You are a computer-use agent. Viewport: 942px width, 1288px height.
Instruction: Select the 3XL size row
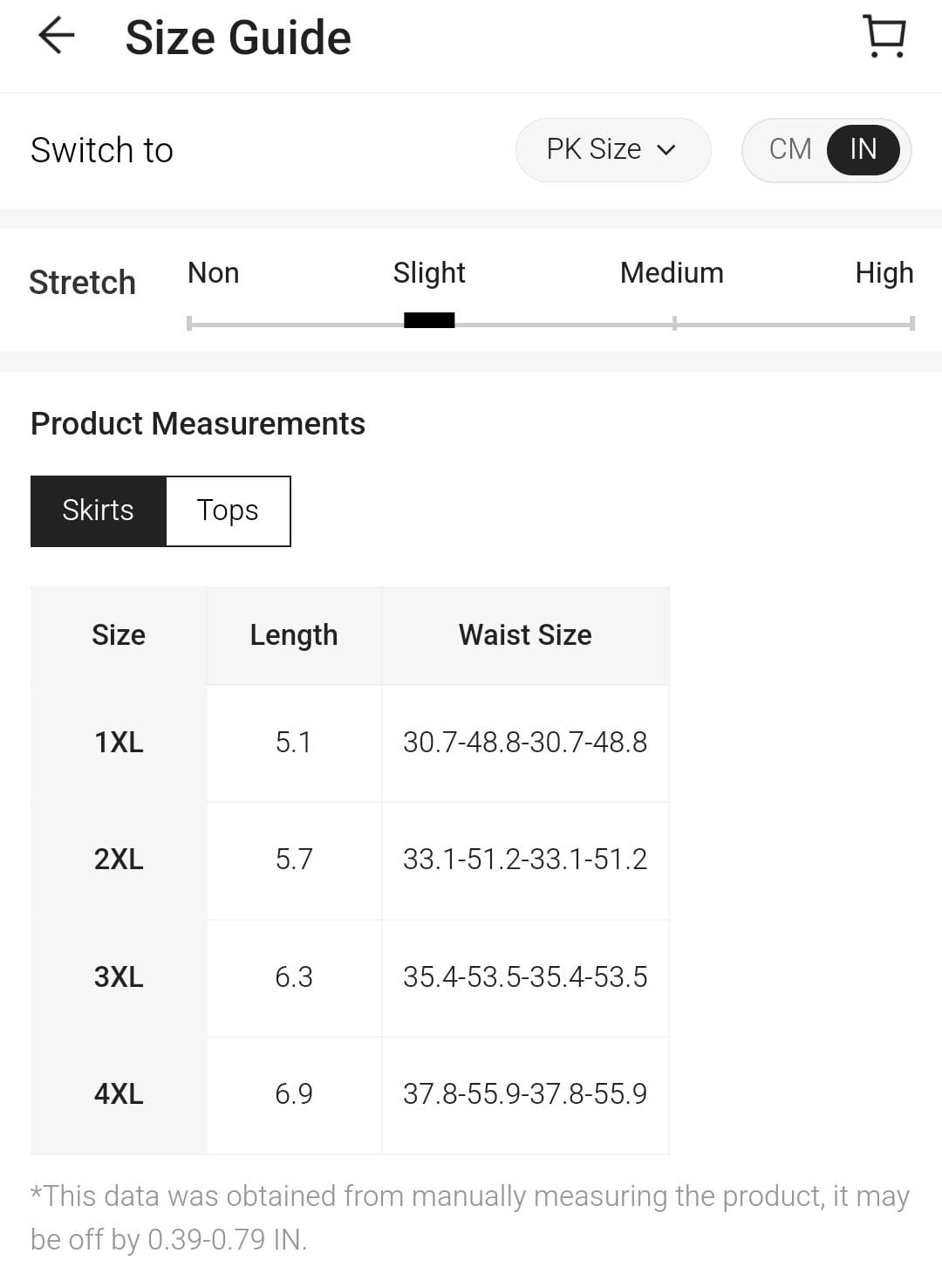[119, 977]
